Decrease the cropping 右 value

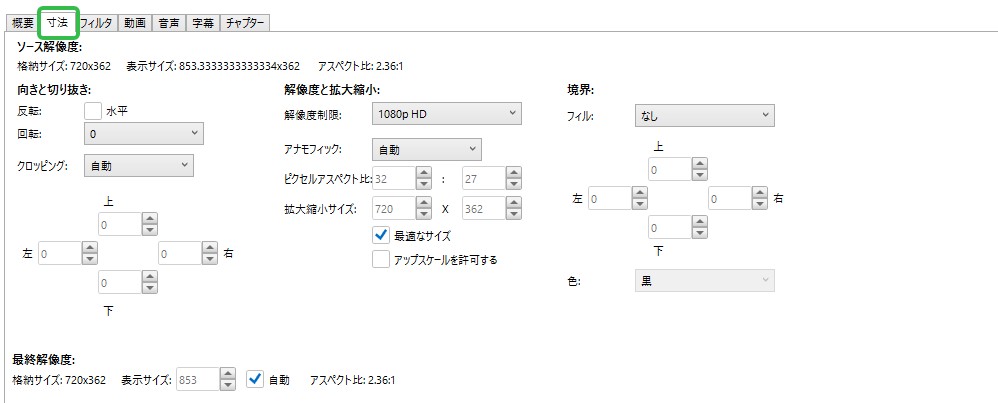210,258
